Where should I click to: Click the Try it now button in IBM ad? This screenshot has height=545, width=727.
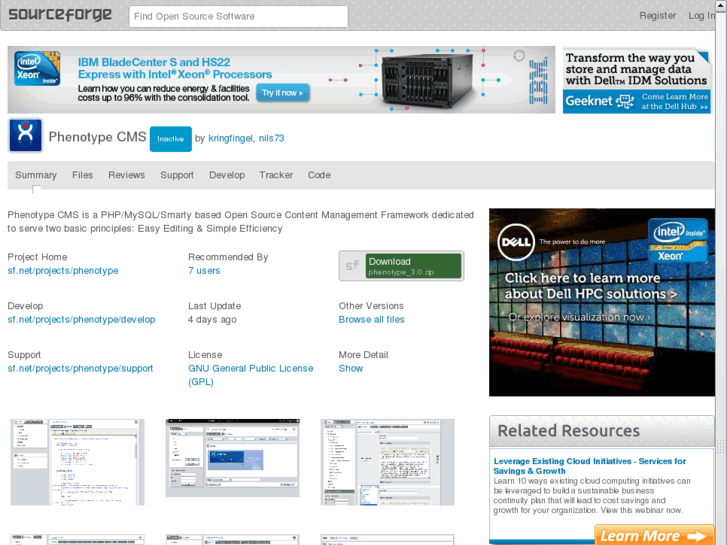tap(283, 93)
